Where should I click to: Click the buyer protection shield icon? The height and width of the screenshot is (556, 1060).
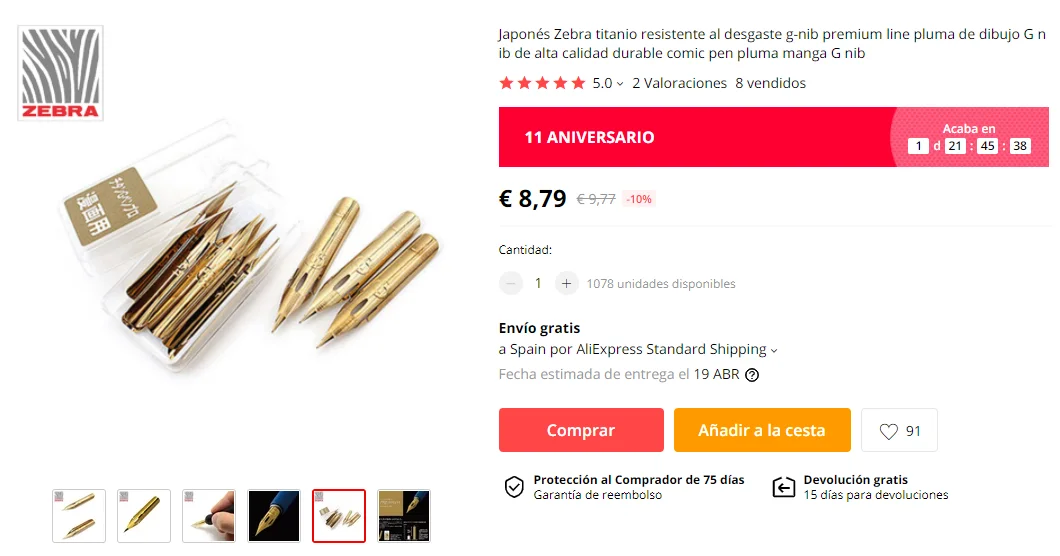pos(514,487)
